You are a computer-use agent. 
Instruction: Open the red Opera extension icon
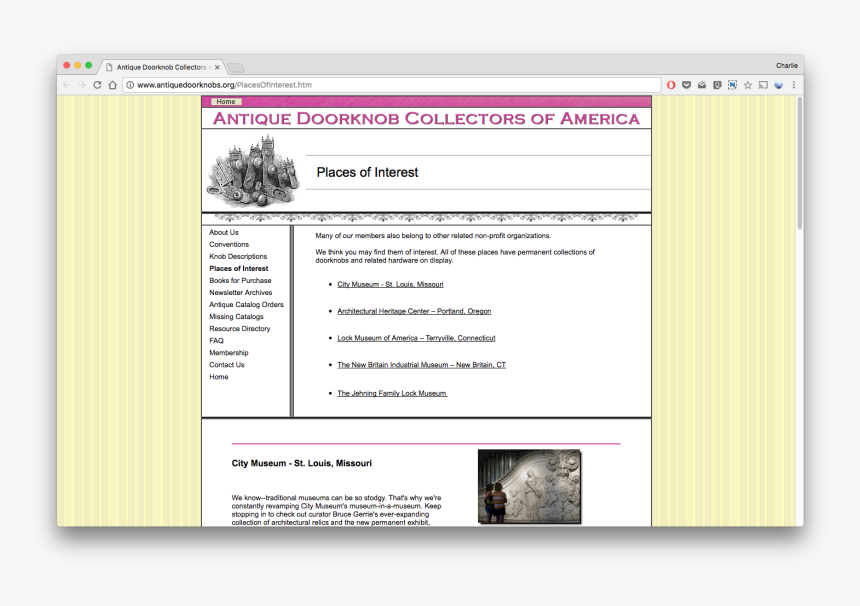coord(671,85)
